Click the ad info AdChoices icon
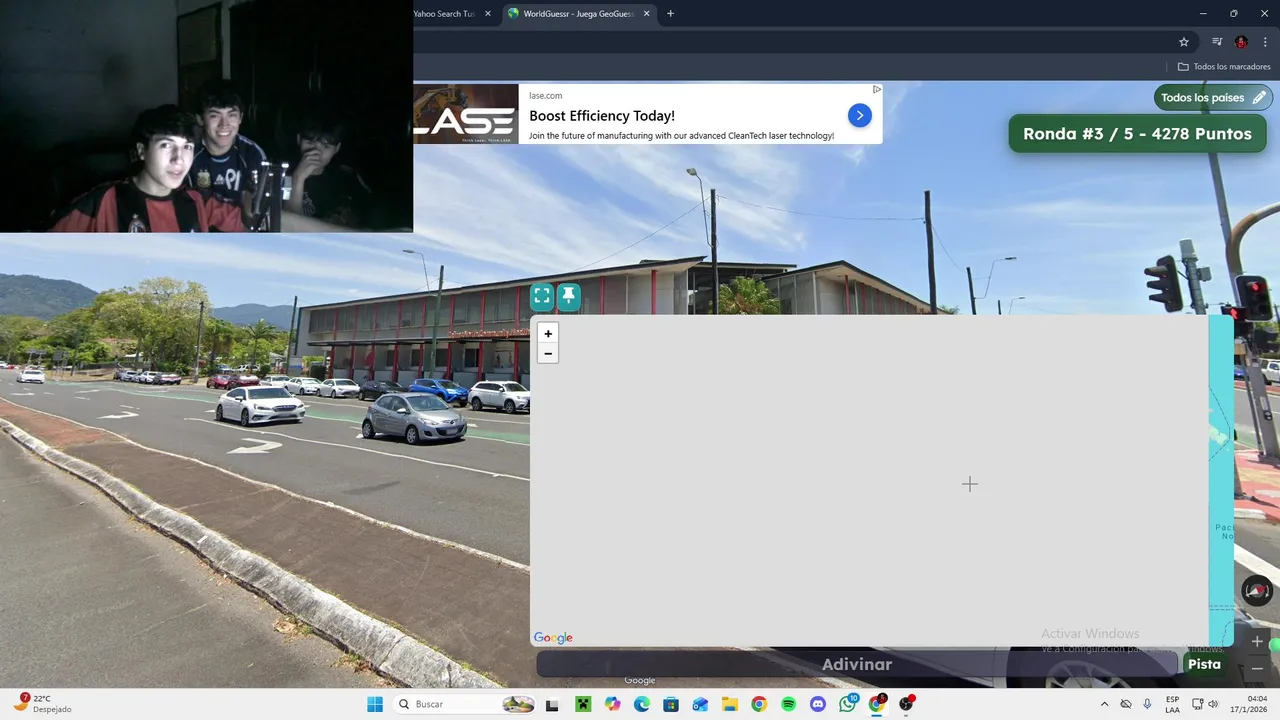Screen dimensions: 1280x720 877,89
